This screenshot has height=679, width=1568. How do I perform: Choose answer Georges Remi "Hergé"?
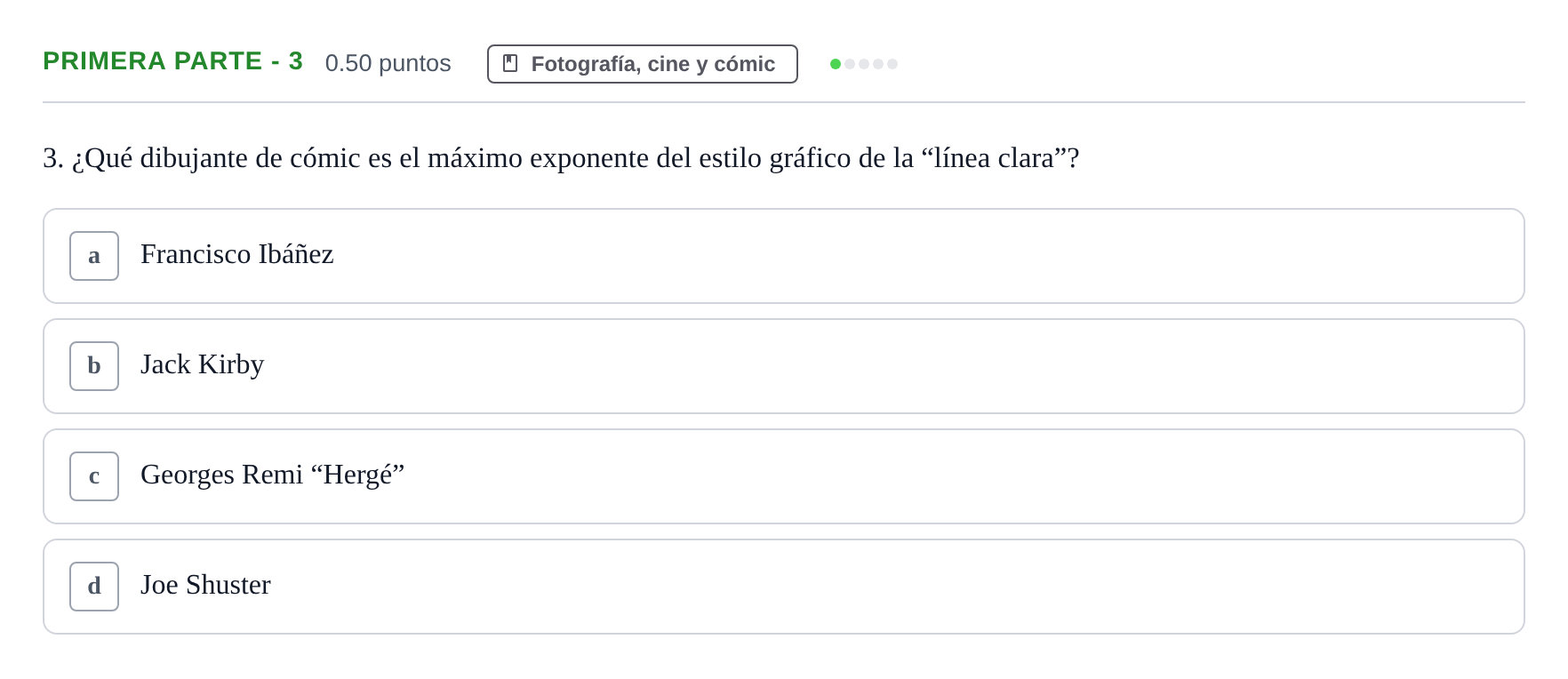272,475
